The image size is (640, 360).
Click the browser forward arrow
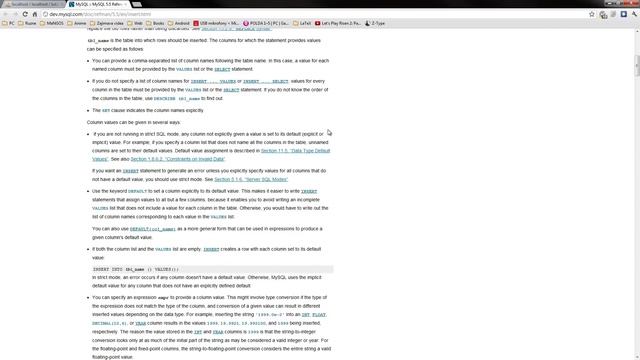(15, 14)
